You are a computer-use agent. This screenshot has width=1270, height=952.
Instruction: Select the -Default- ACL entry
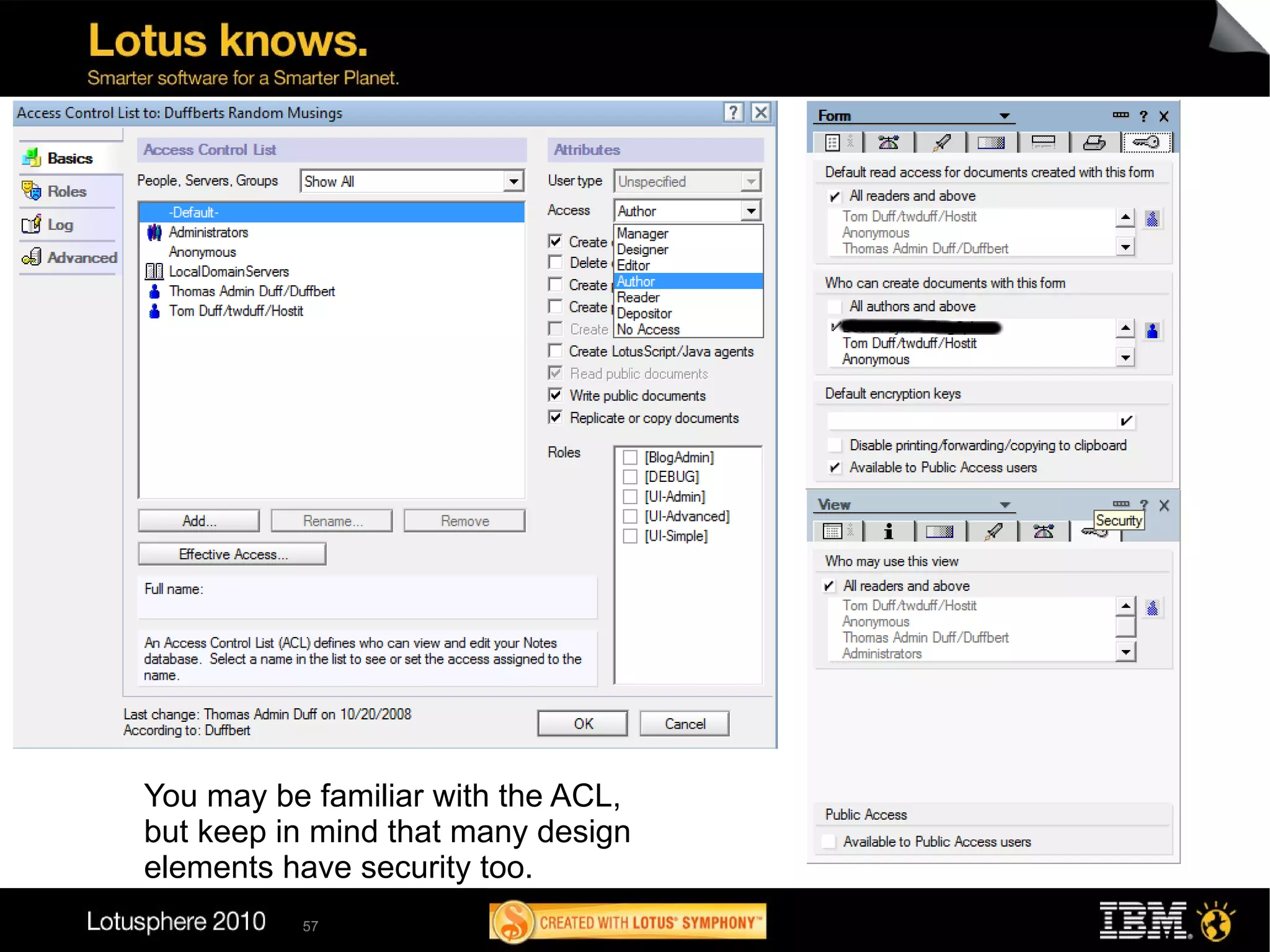[x=331, y=212]
